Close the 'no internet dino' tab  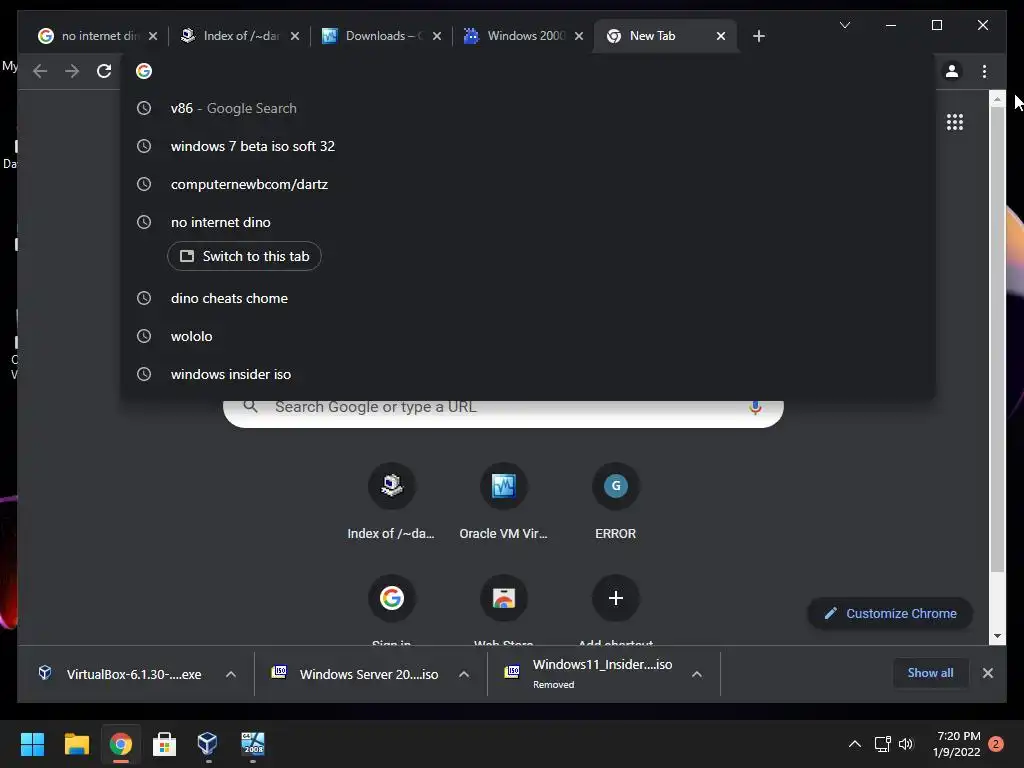point(153,36)
